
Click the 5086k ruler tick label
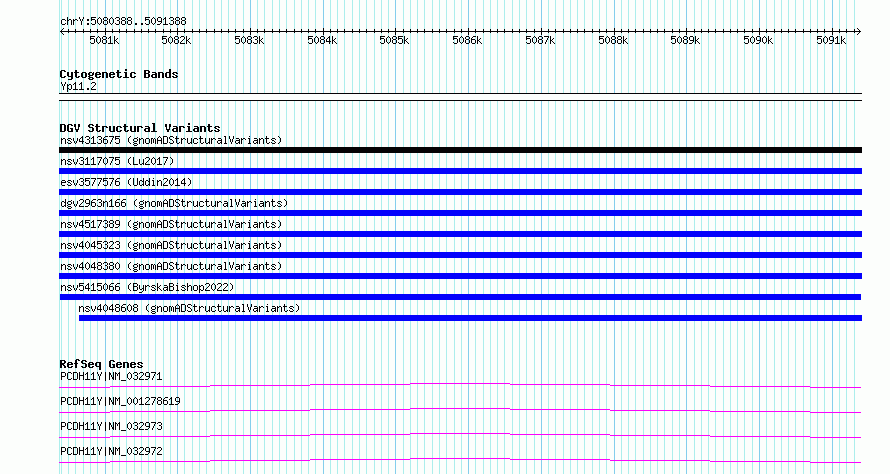(x=467, y=40)
